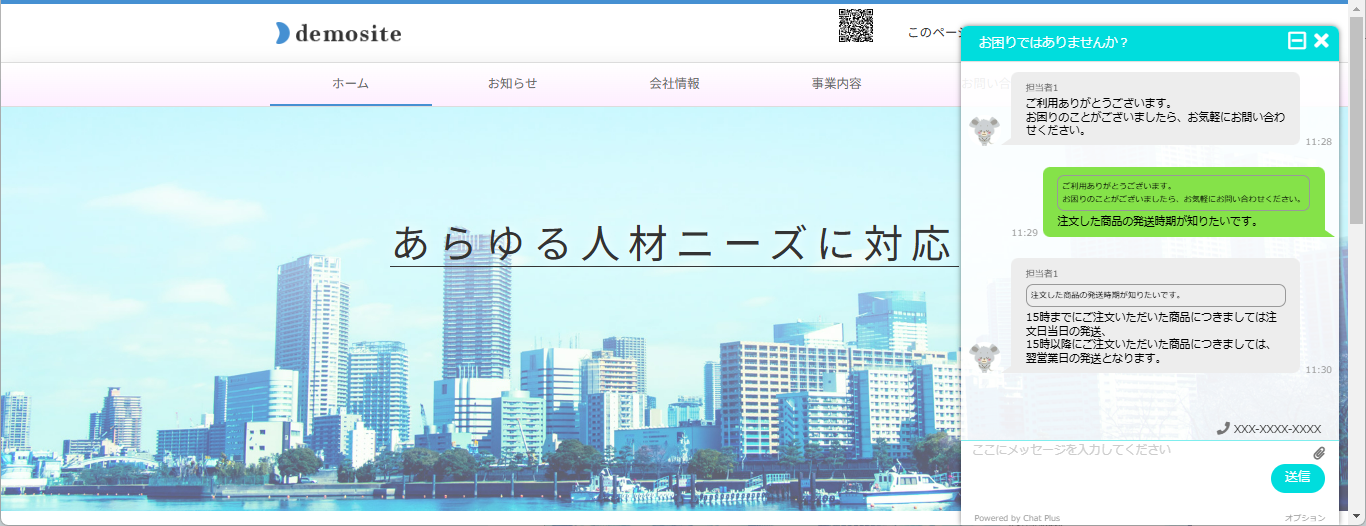Open the 会社情報 navigation tab
The image size is (1366, 526).
[674, 84]
